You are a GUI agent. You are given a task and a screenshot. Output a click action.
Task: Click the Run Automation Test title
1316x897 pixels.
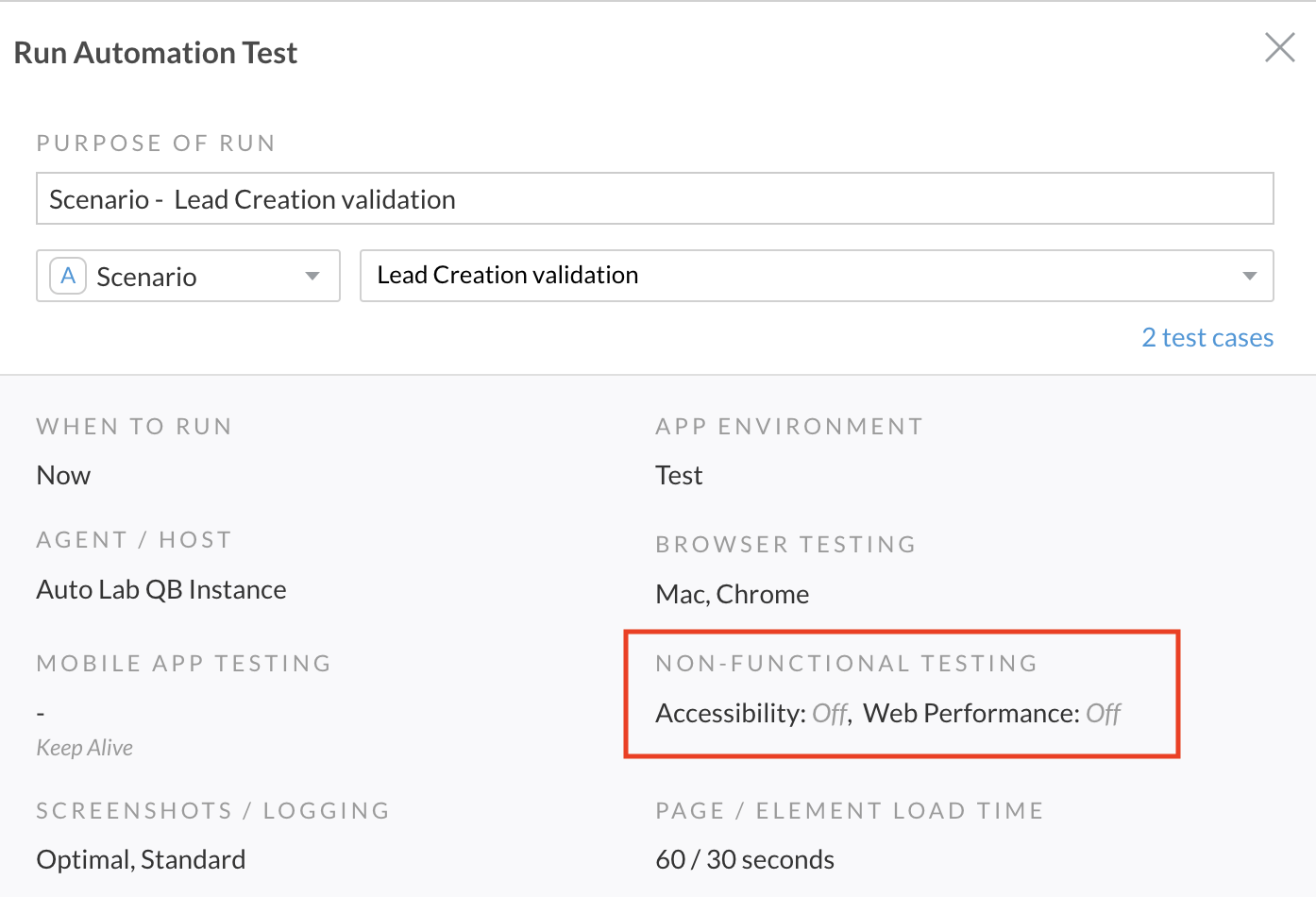pyautogui.click(x=156, y=53)
